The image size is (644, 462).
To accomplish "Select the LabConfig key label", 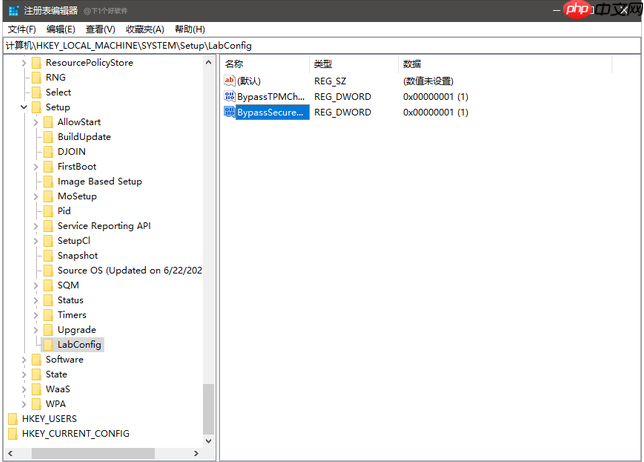I will (79, 345).
